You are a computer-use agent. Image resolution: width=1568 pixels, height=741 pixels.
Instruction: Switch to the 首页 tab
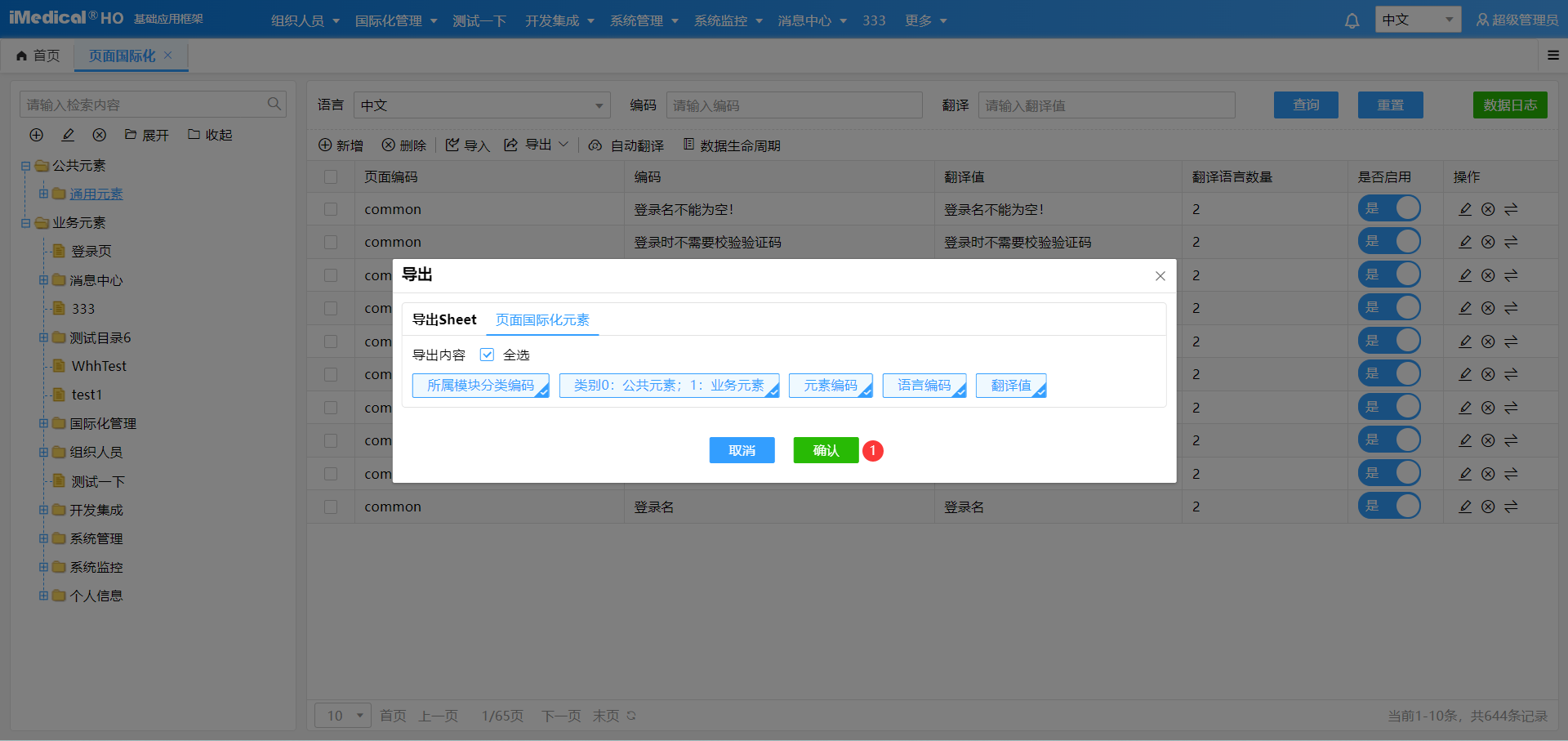(x=38, y=56)
